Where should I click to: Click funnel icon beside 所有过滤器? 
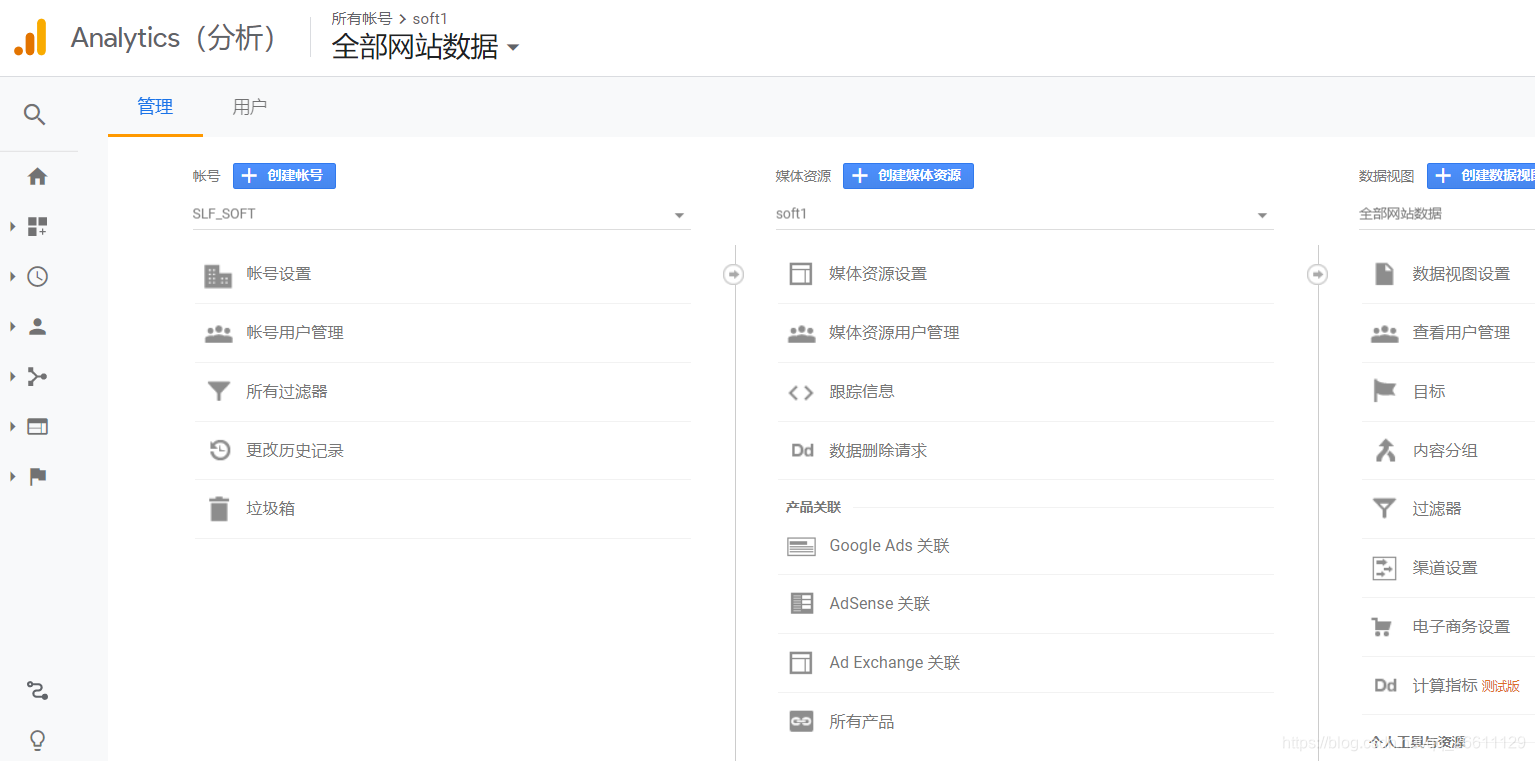coord(218,391)
